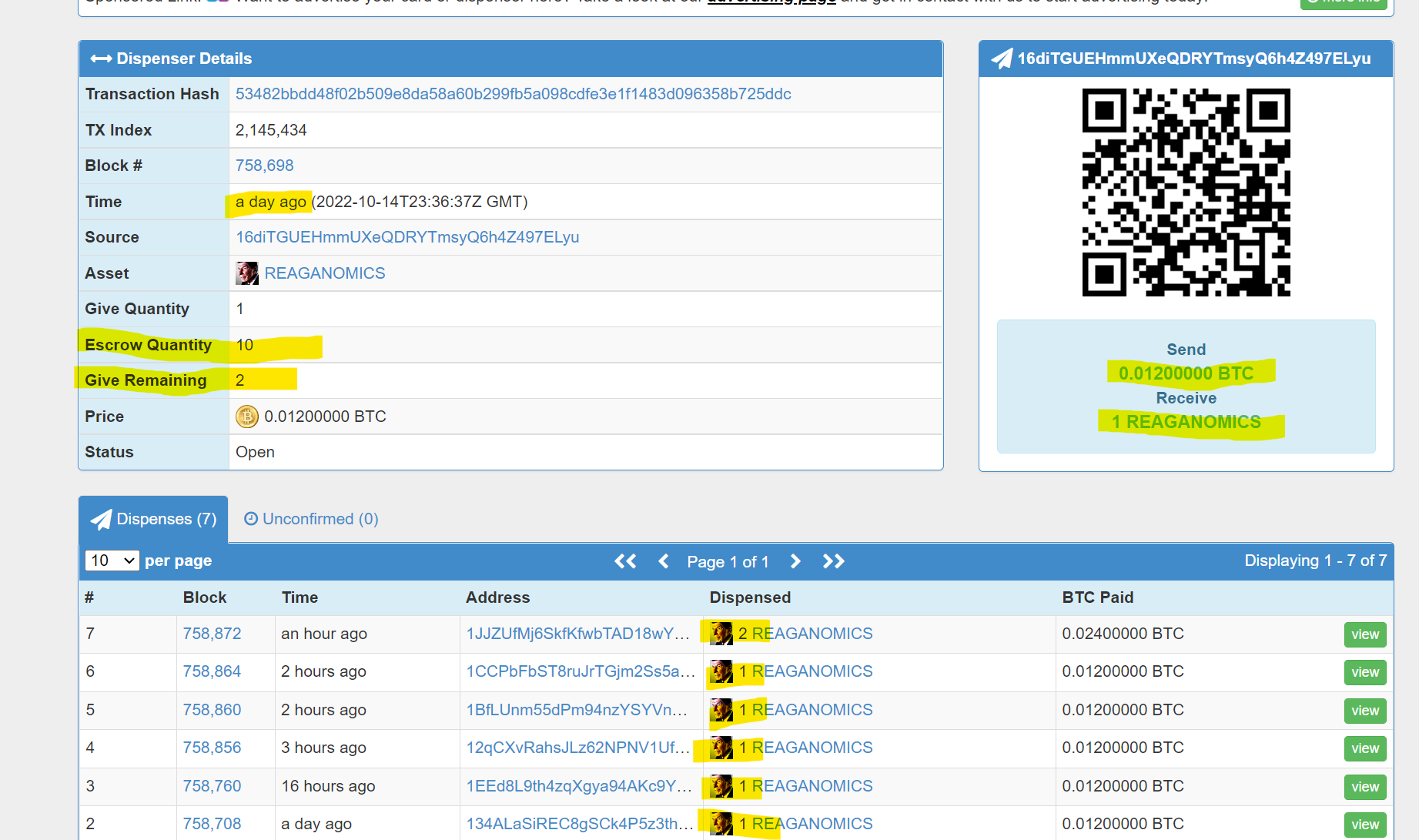
Task: Click the asset thumbnail in dispense row 7
Action: (x=721, y=634)
